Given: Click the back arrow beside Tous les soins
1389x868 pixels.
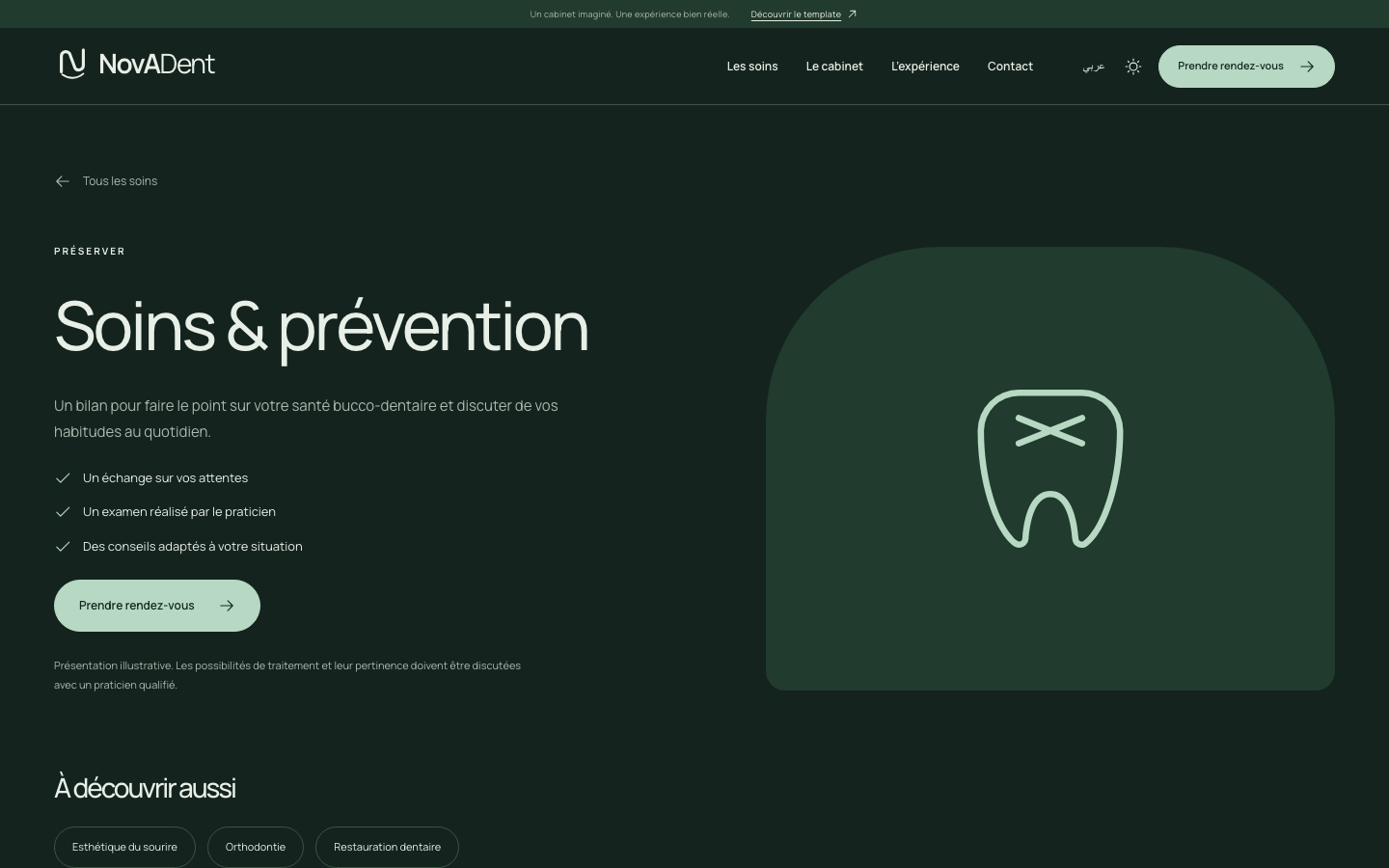Looking at the screenshot, I should click(x=63, y=181).
